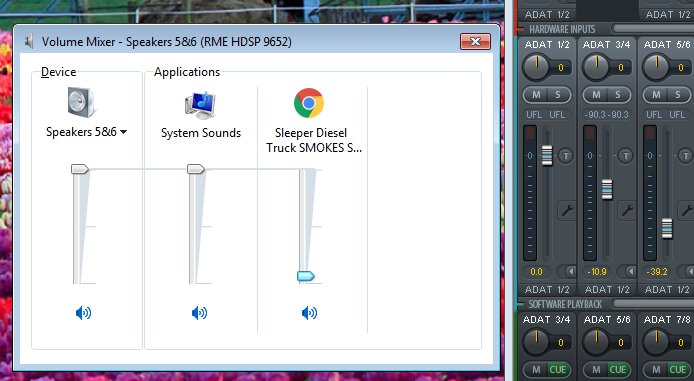
Task: Click pan knob of Software Playback ADAT 5/6
Action: pyautogui.click(x=596, y=341)
